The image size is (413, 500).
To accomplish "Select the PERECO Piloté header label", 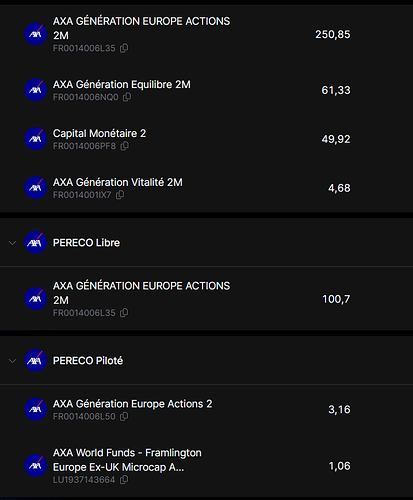I will 88,361.
